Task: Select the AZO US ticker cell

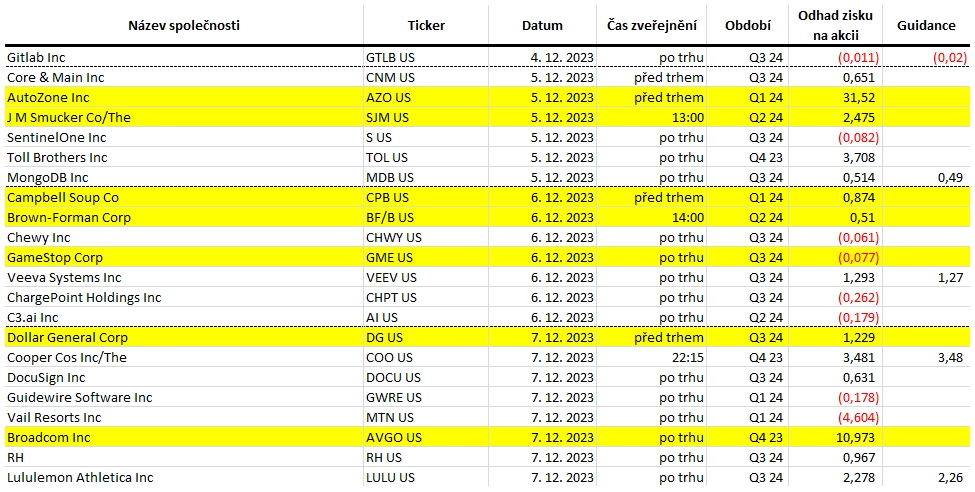Action: coord(388,98)
